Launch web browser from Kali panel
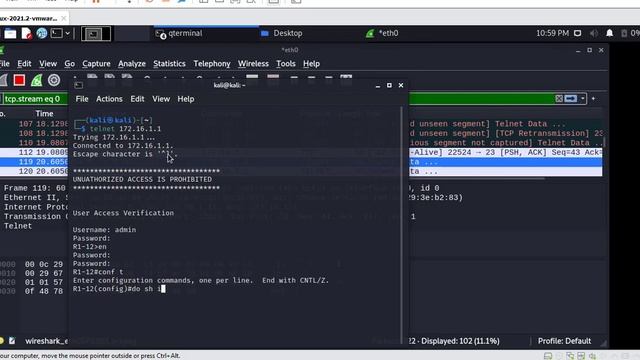Screen dimensions: 640x360 [x=42, y=33]
